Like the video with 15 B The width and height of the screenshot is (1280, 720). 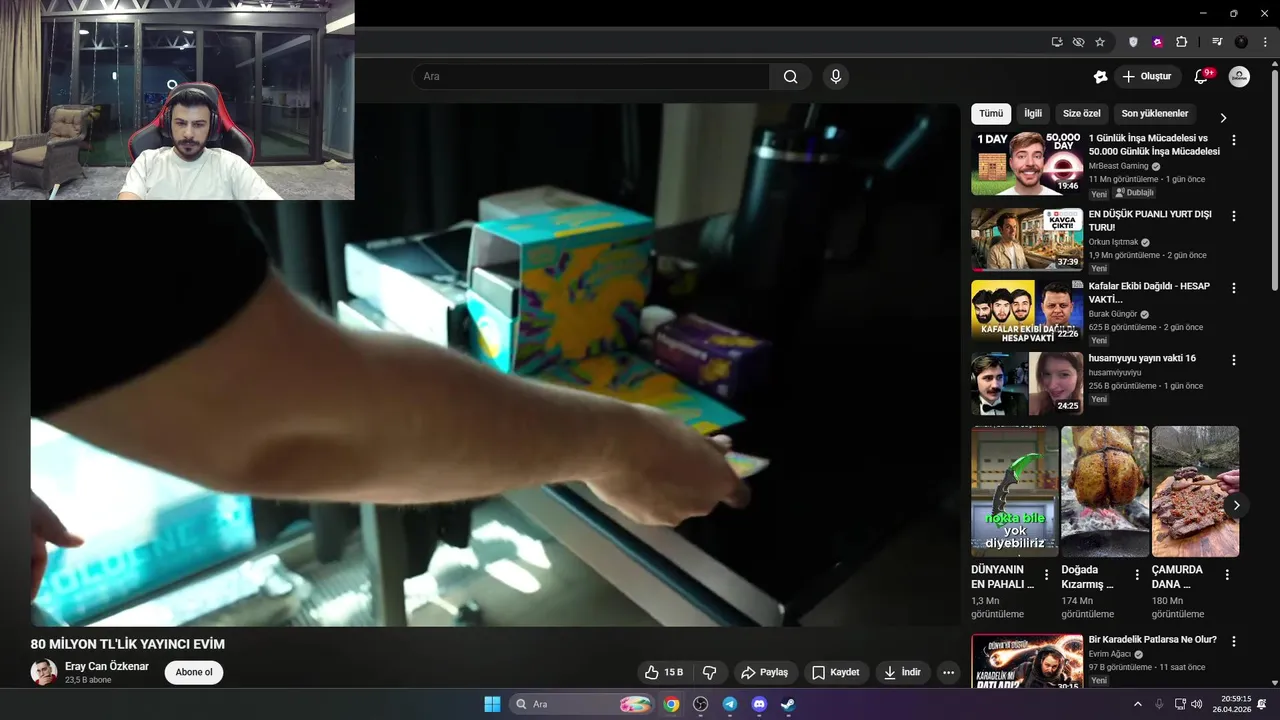(663, 672)
